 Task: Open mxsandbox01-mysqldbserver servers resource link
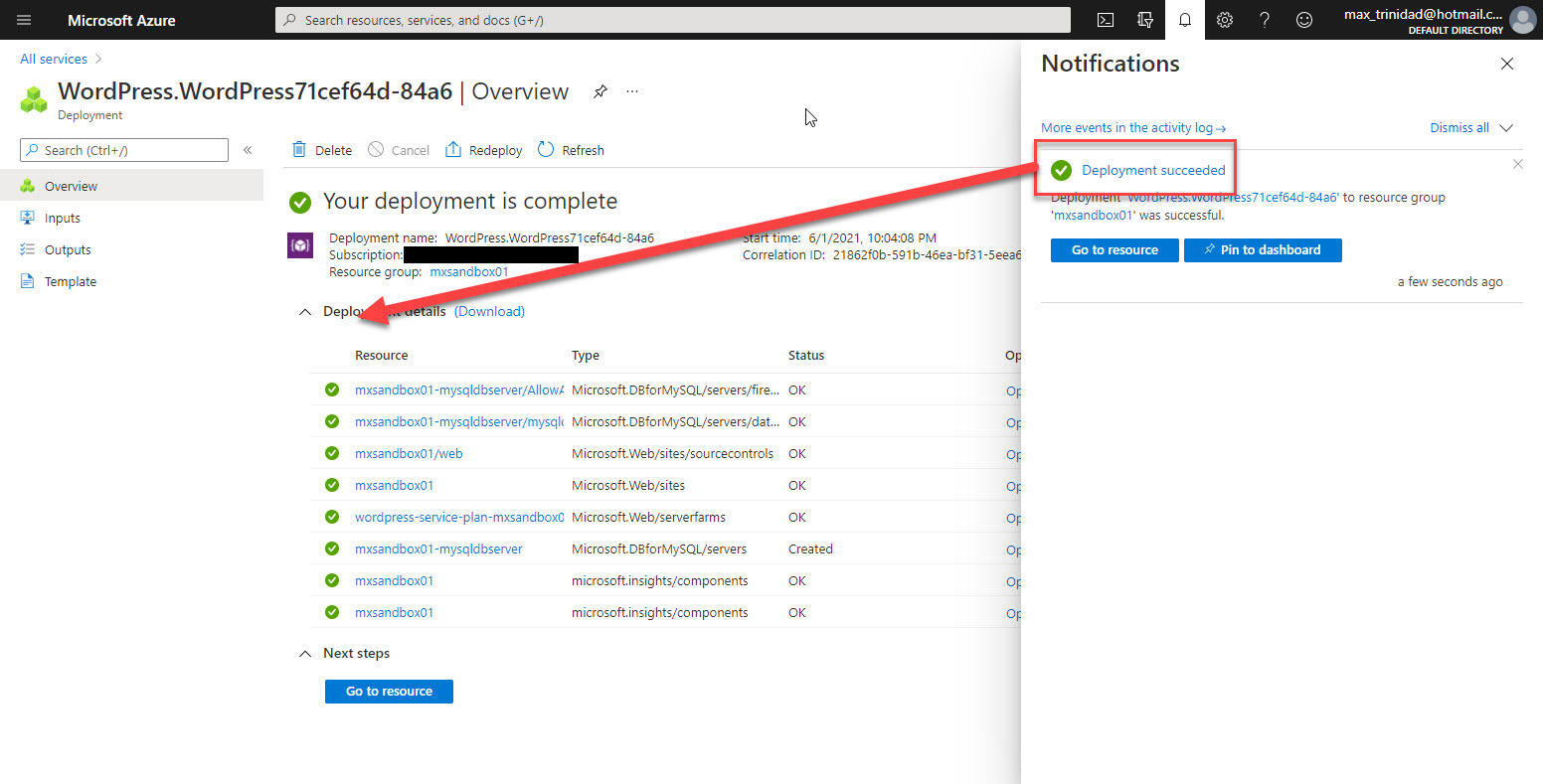click(x=438, y=549)
